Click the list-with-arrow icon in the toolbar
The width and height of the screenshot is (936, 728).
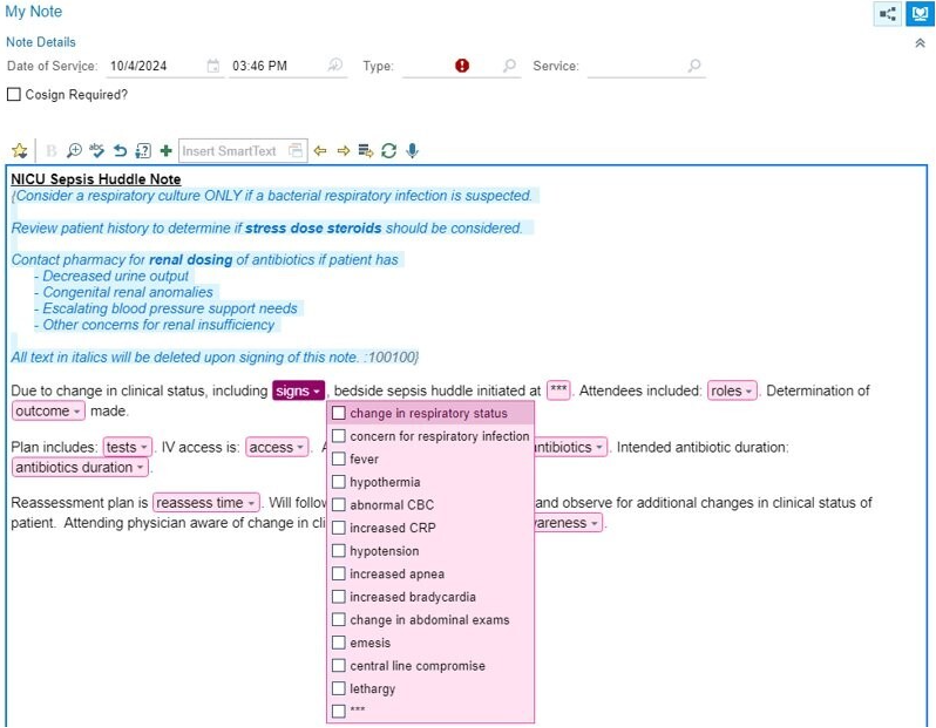click(365, 151)
